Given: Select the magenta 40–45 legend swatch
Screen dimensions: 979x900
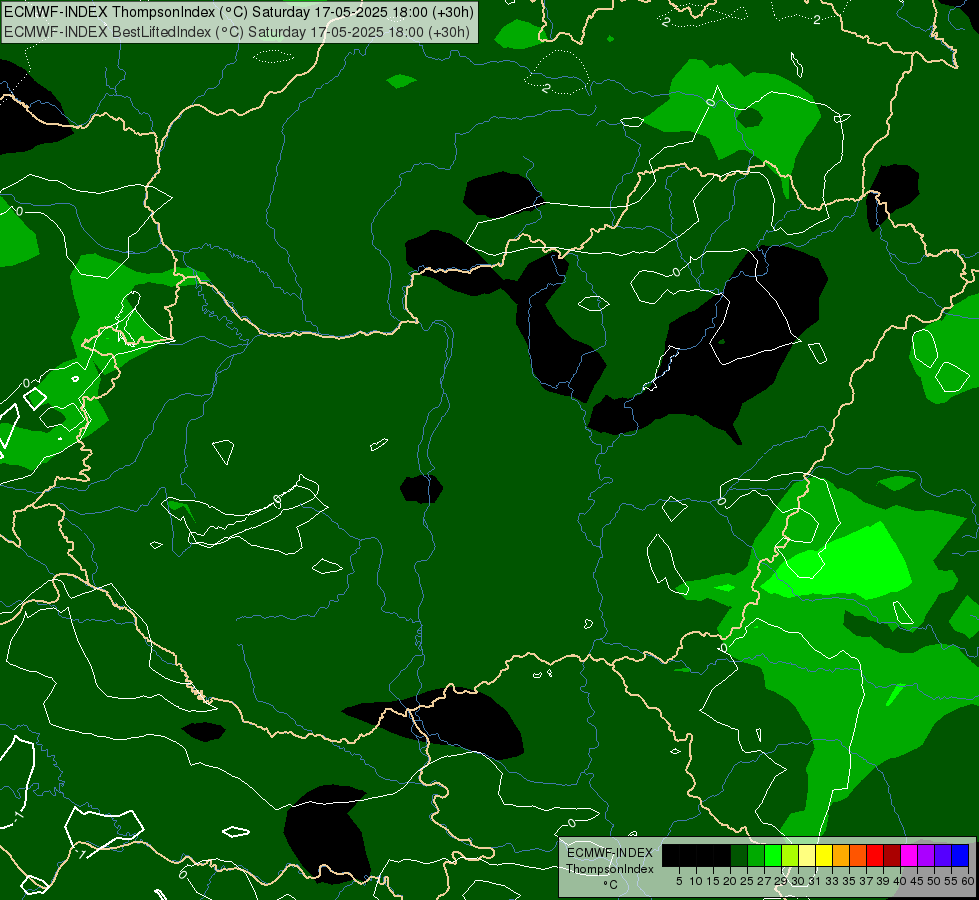Looking at the screenshot, I should click(909, 855).
